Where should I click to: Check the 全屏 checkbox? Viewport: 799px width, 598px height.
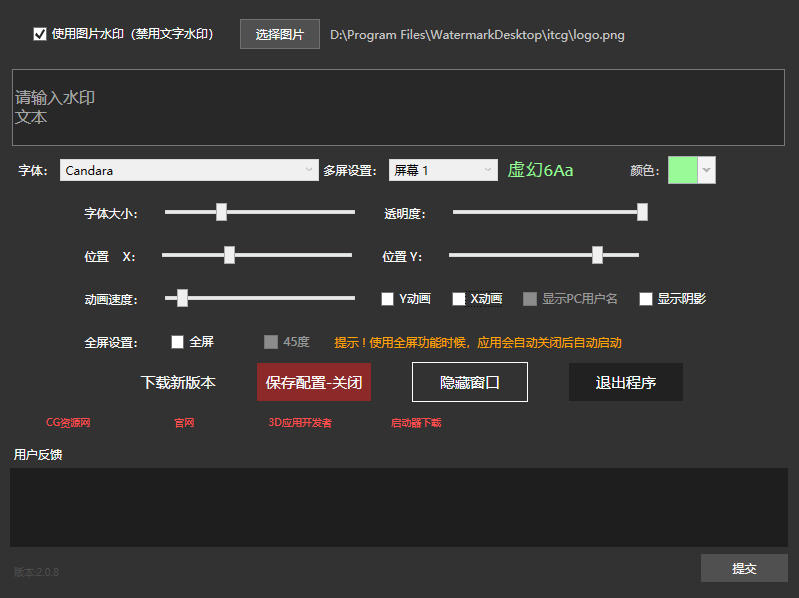tap(177, 342)
